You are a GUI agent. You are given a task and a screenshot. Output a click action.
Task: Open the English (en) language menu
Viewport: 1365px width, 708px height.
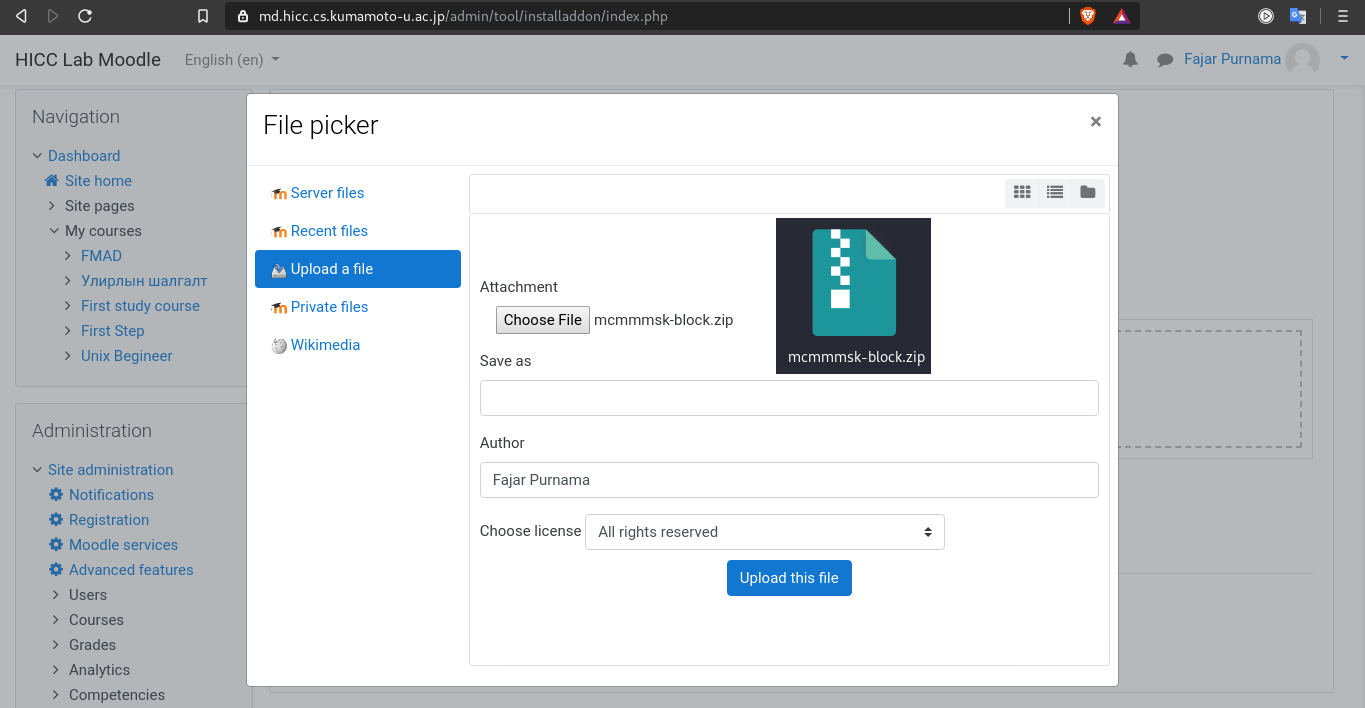(232, 60)
